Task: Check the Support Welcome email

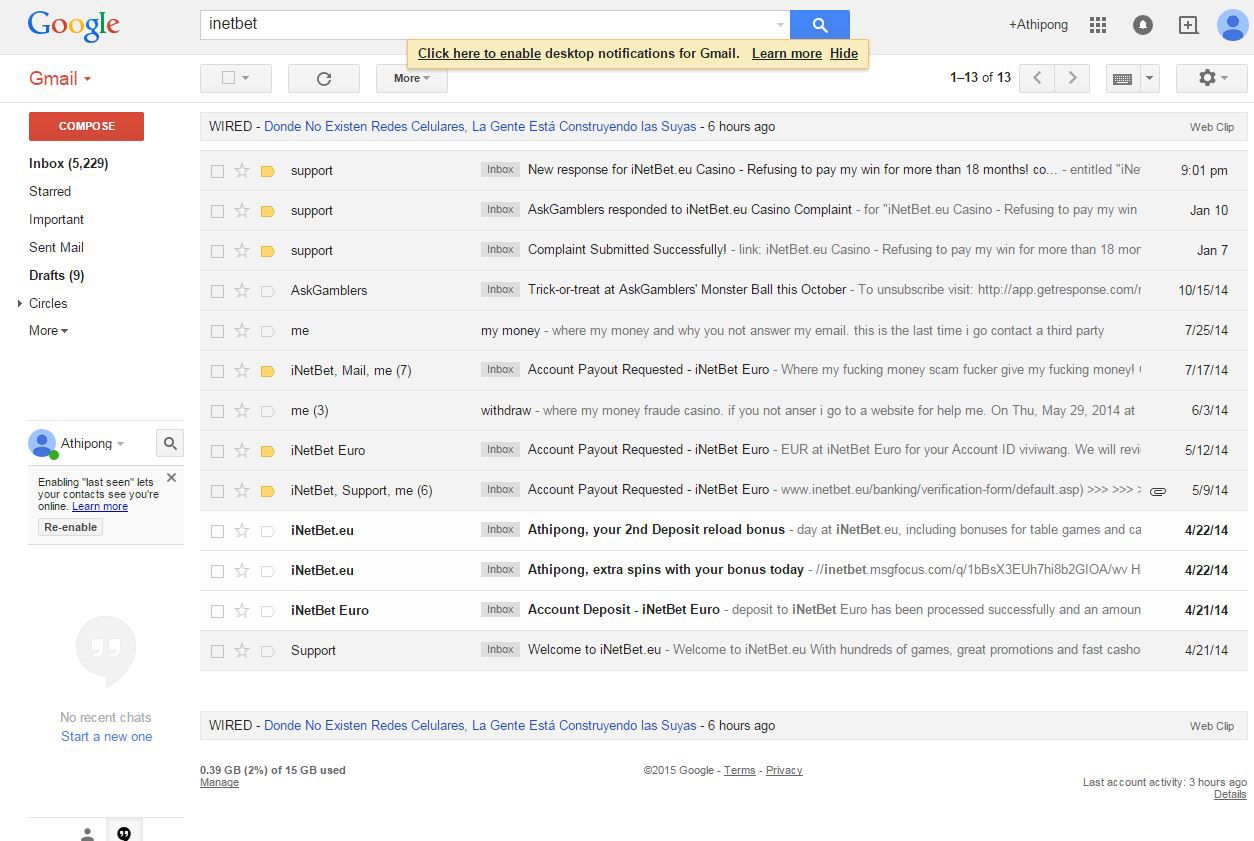Action: pos(217,651)
